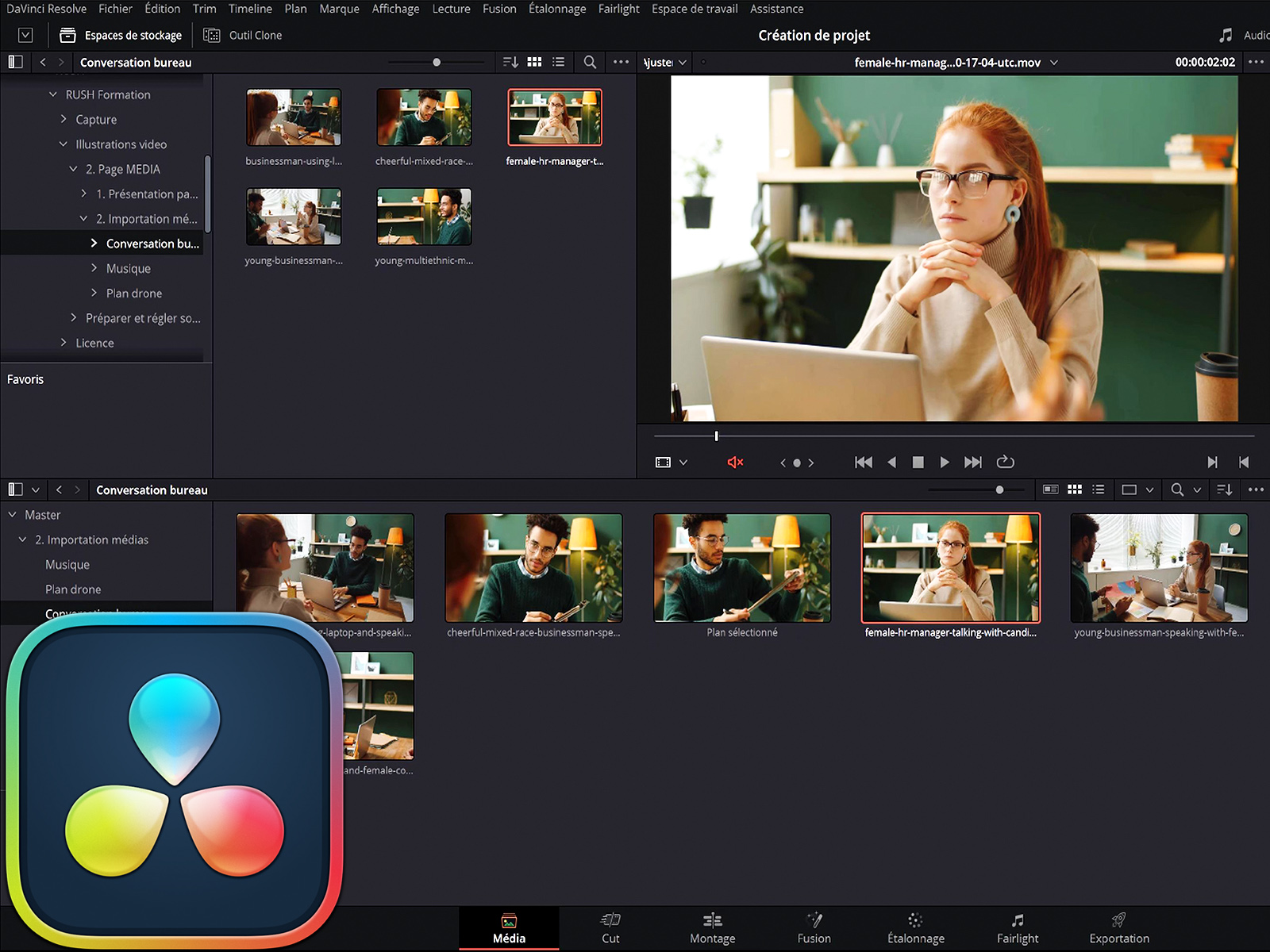Open the Exportation page
The height and width of the screenshot is (952, 1270).
point(1118,927)
